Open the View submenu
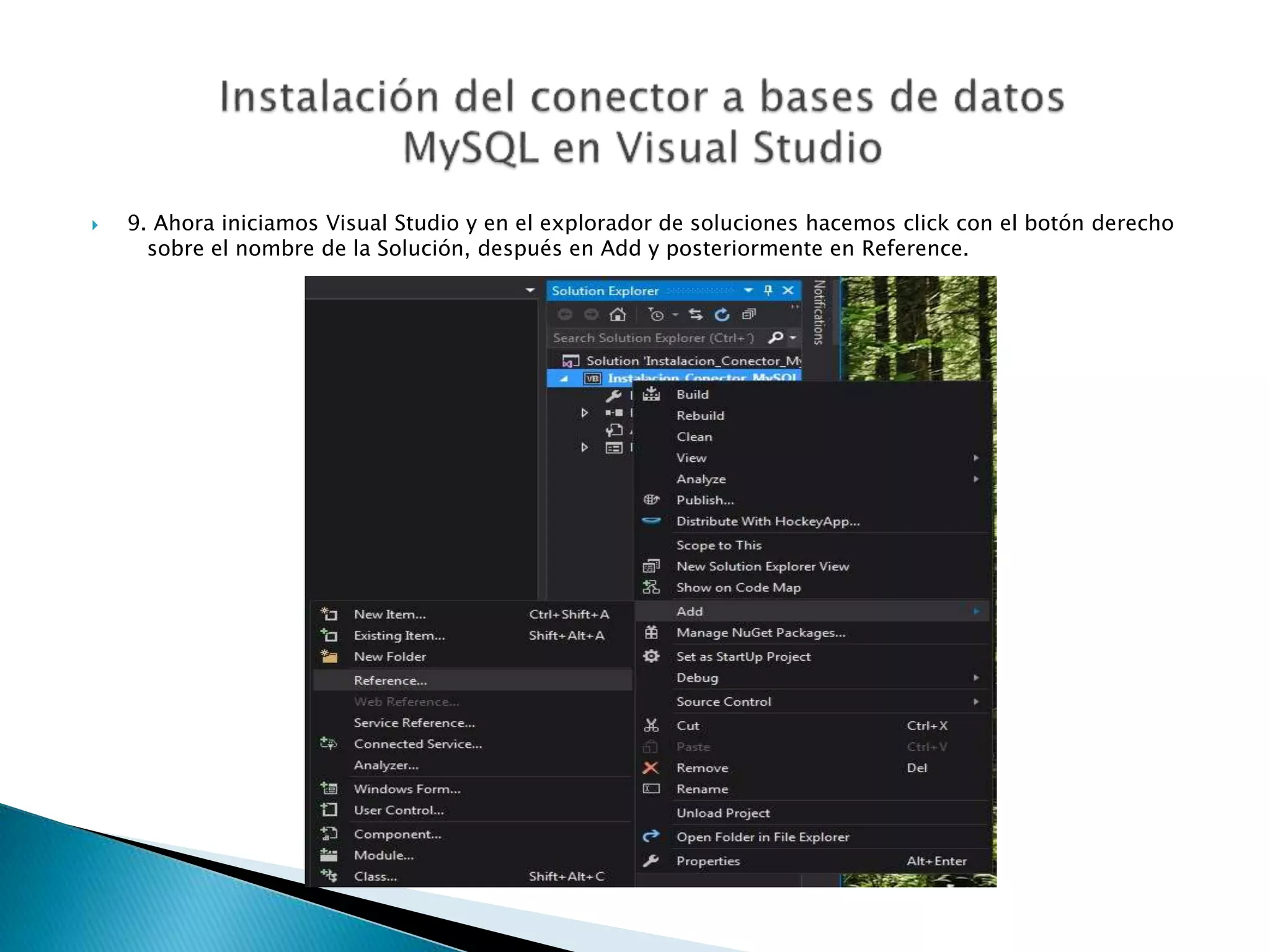 click(812, 457)
